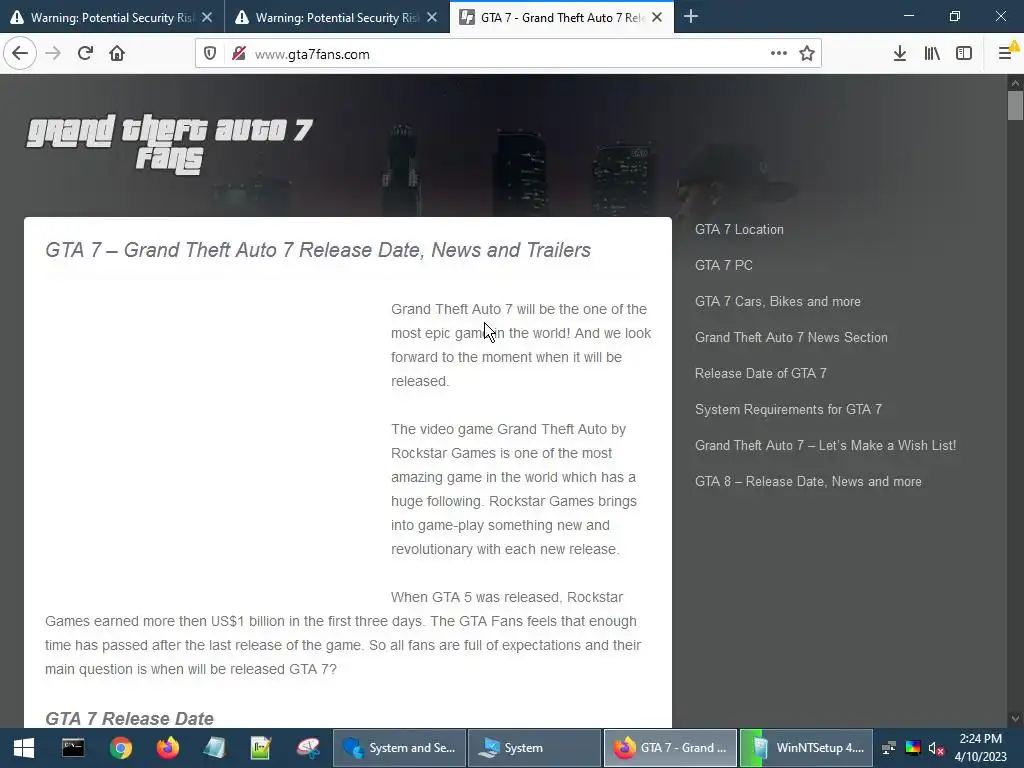Reload the current page
Screen dimensions: 1024x768
pyautogui.click(x=85, y=54)
